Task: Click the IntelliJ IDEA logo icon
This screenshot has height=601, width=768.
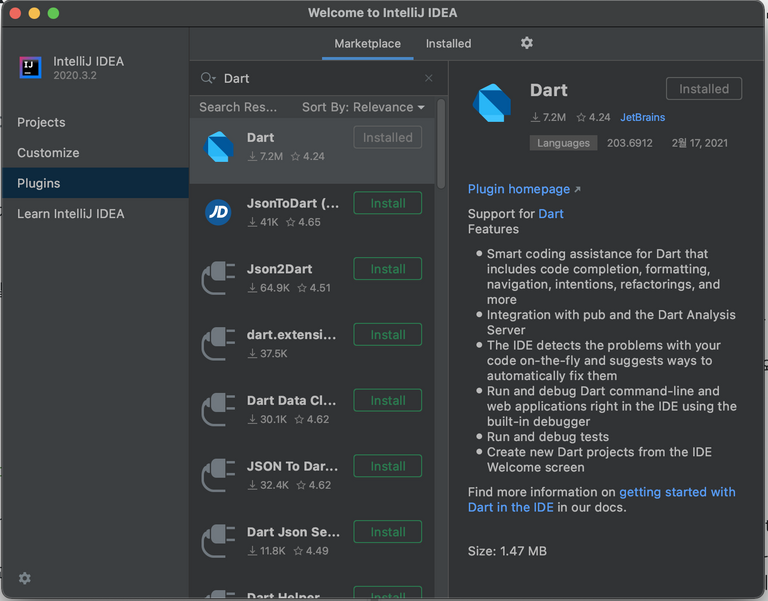Action: 30,67
